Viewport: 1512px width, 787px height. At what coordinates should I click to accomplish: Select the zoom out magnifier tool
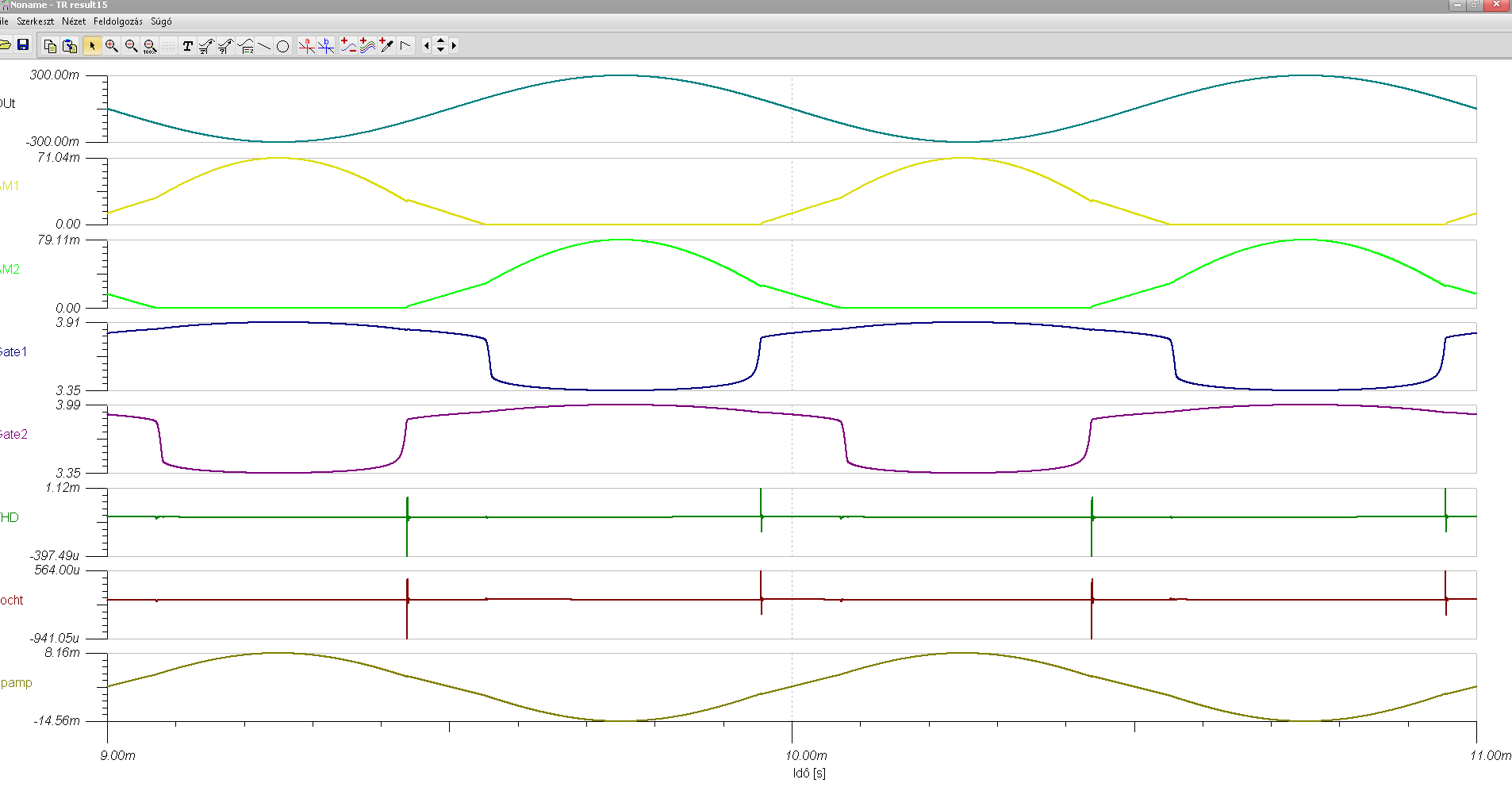131,46
